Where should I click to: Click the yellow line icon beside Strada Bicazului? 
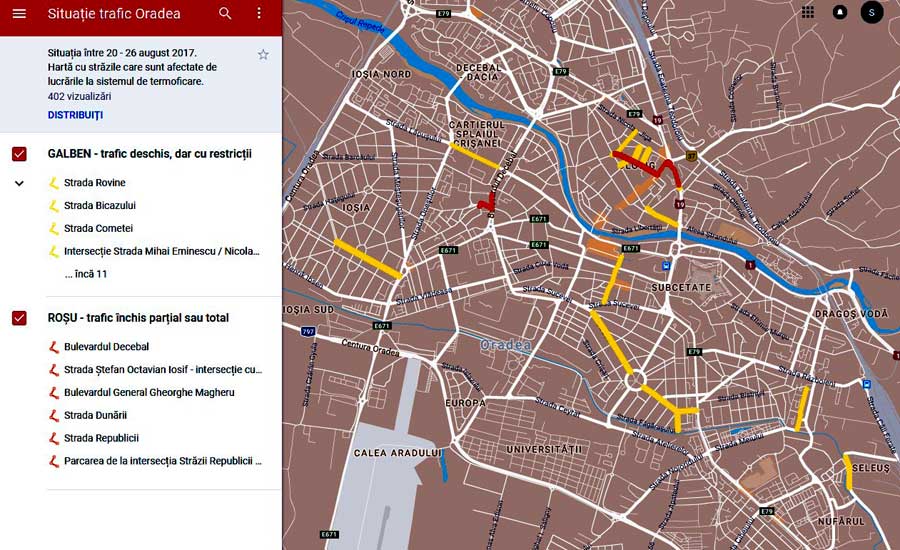pyautogui.click(x=54, y=206)
